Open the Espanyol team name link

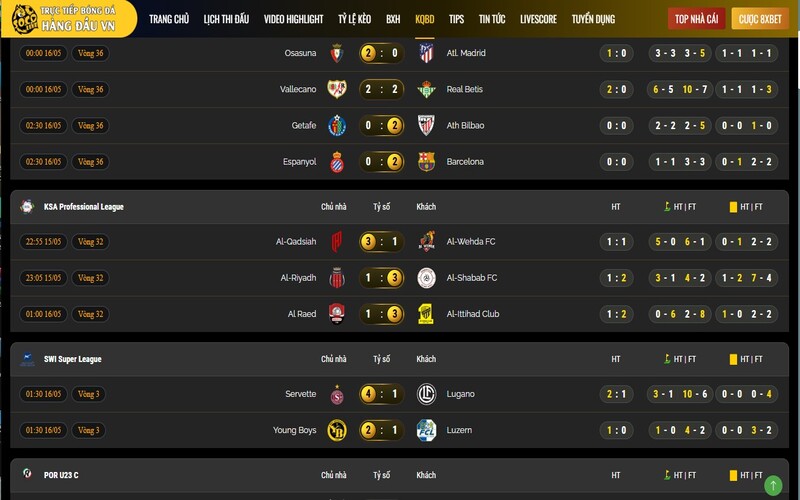(x=299, y=162)
